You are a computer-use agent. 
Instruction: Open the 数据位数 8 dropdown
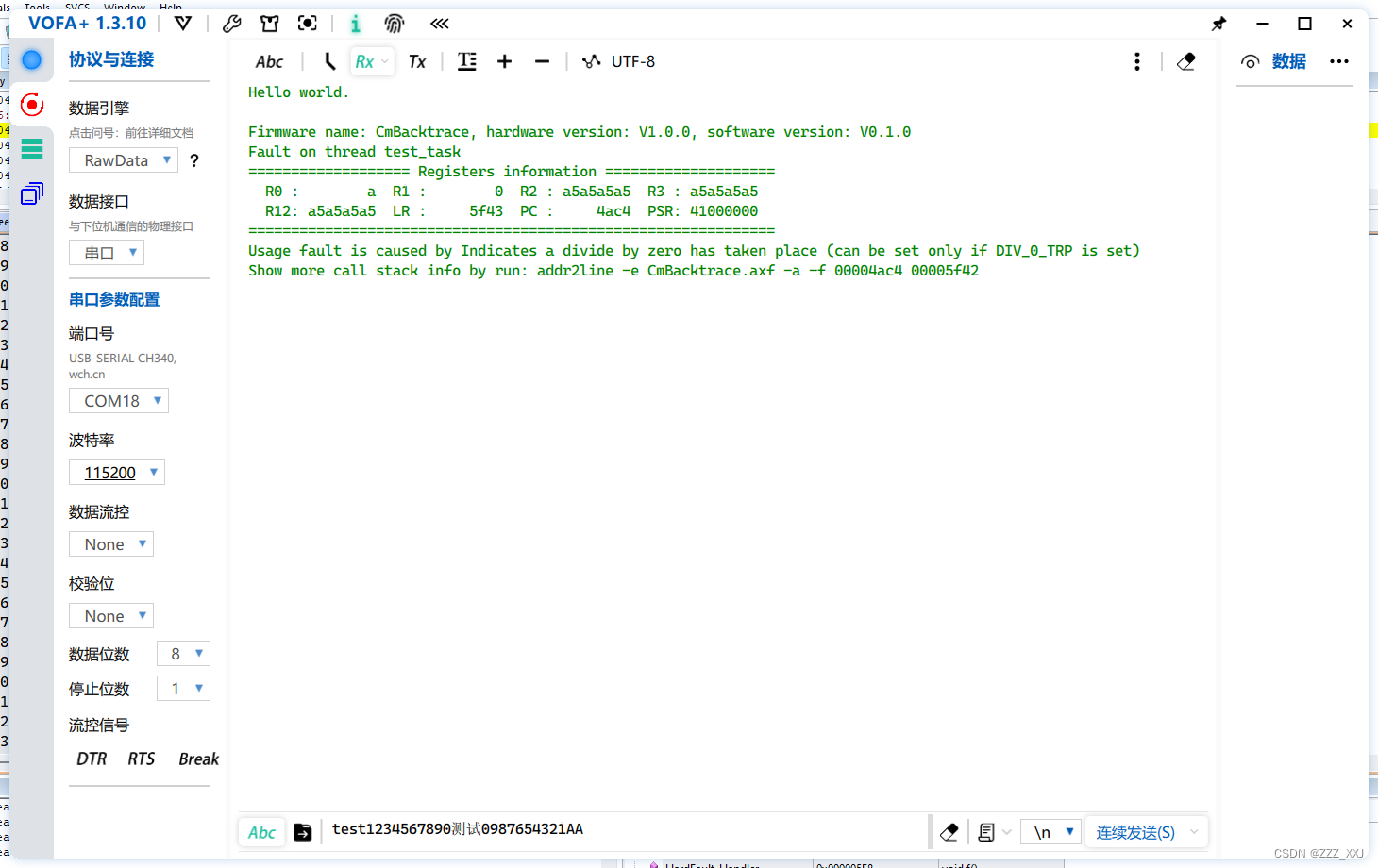184,654
